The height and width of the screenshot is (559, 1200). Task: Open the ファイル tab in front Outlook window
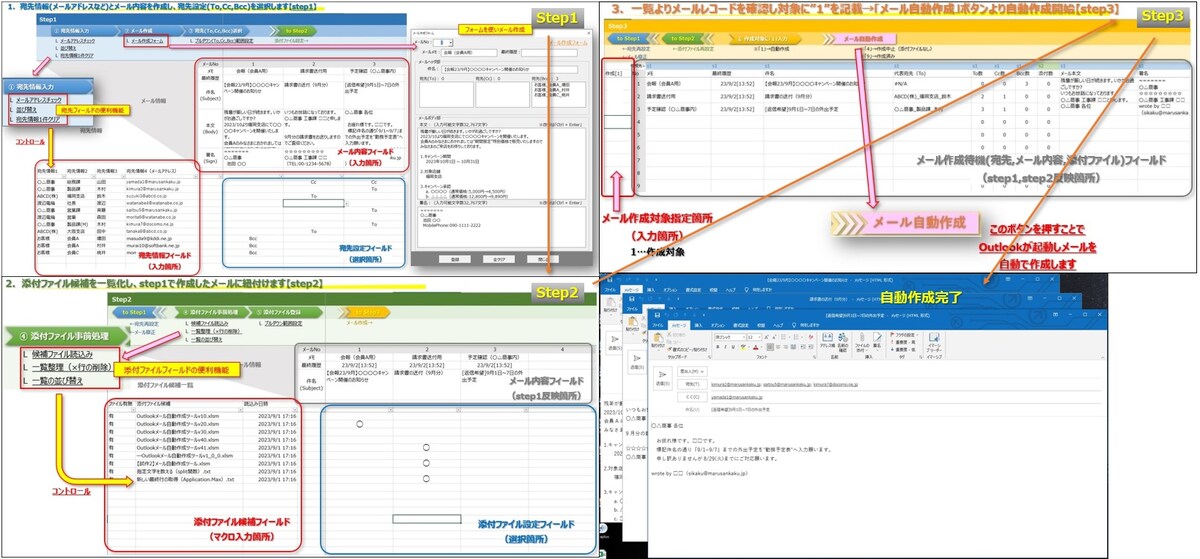[x=657, y=325]
